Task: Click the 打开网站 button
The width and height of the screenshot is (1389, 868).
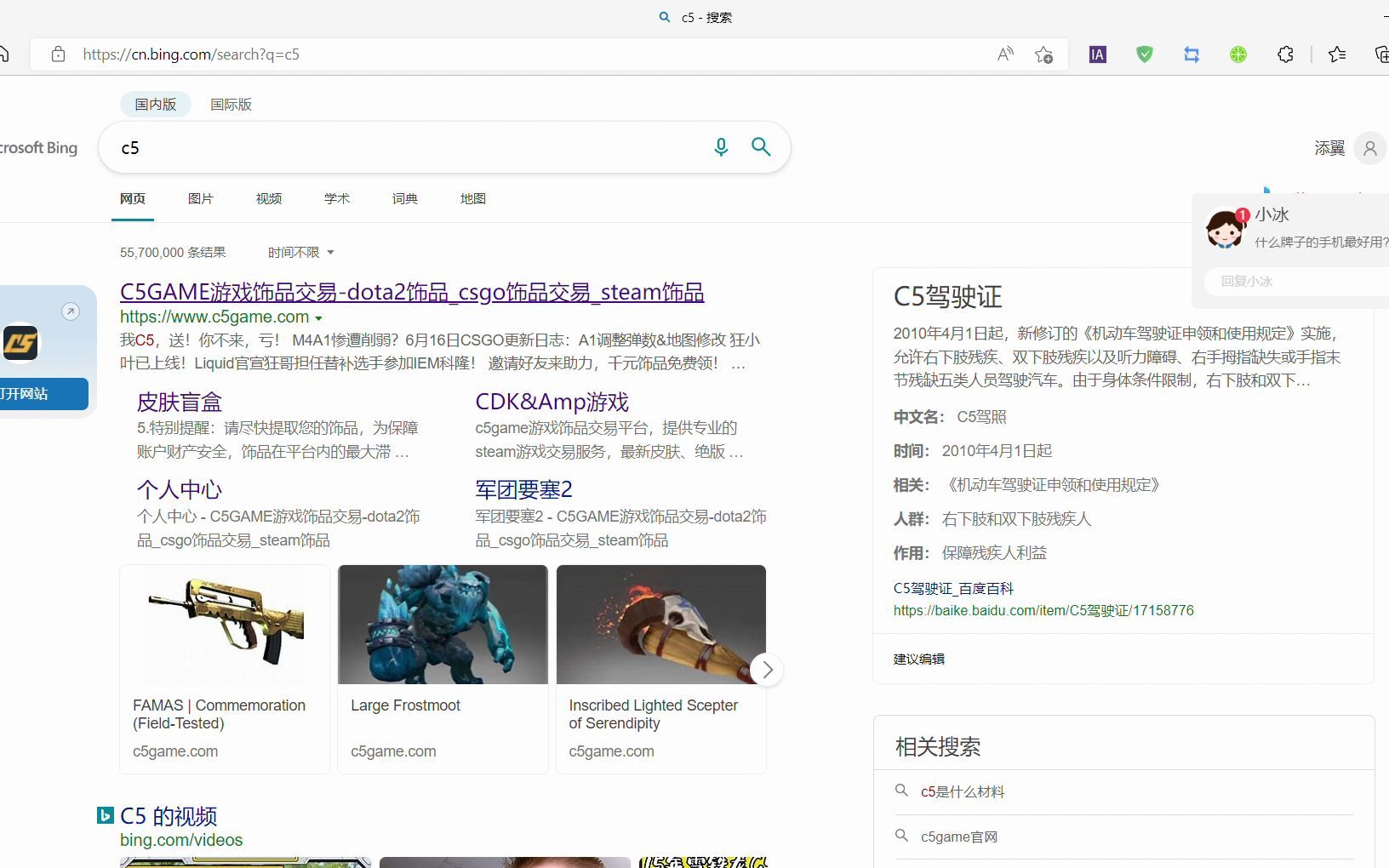Action: pos(43,394)
